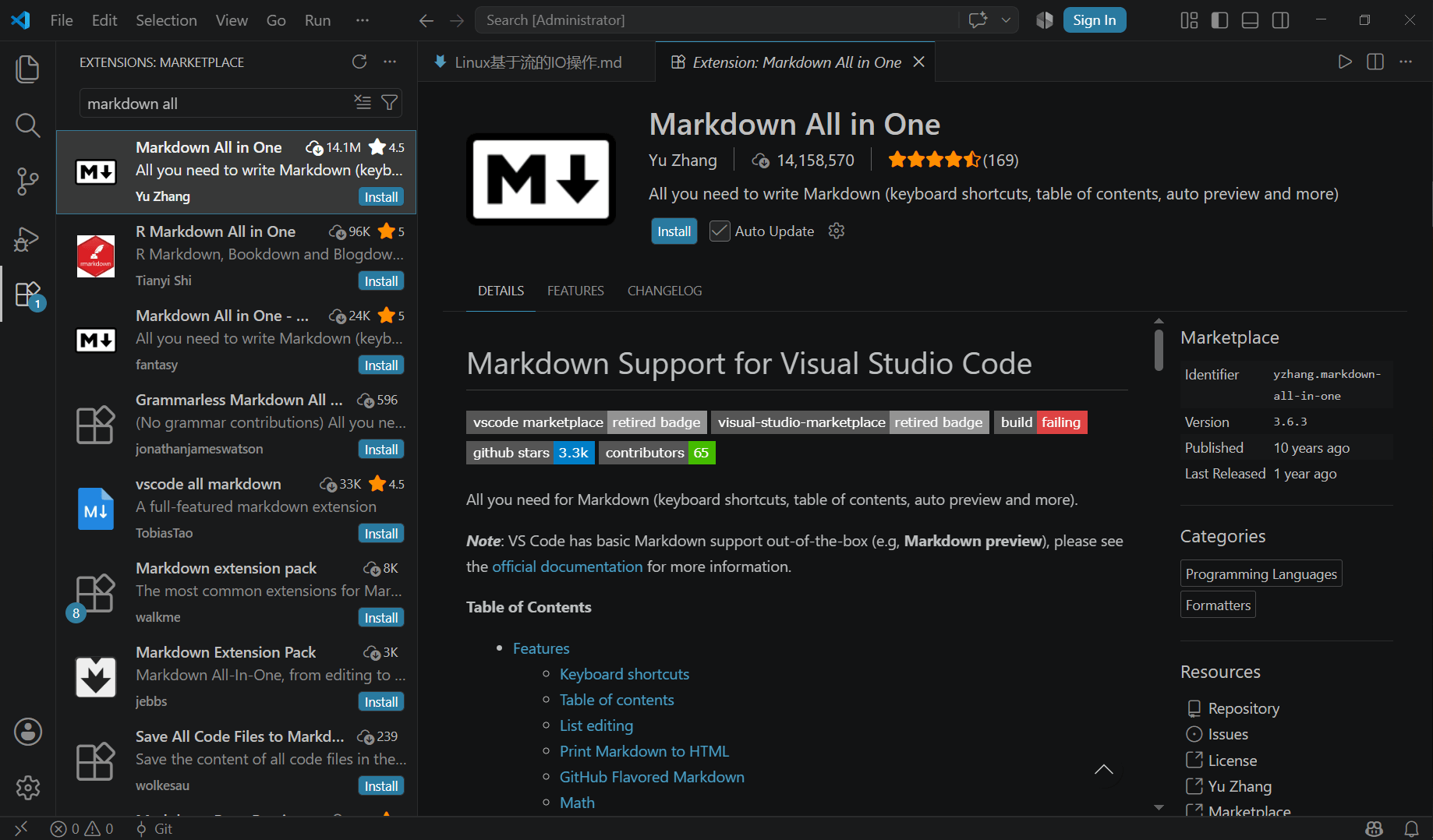
Task: Switch to the Linux markdown file tab
Action: (x=536, y=62)
